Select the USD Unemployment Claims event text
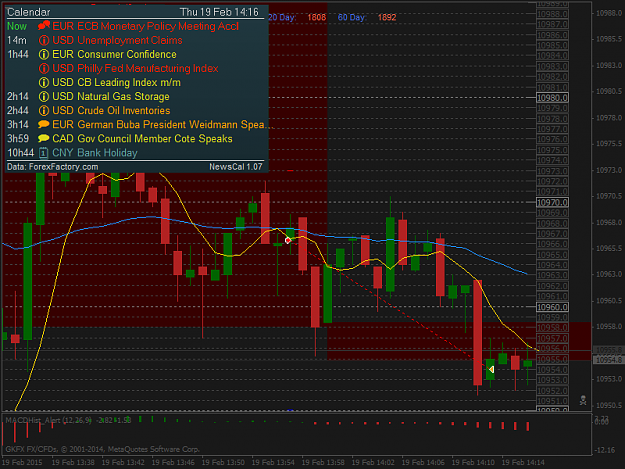The image size is (625, 469). coord(117,40)
